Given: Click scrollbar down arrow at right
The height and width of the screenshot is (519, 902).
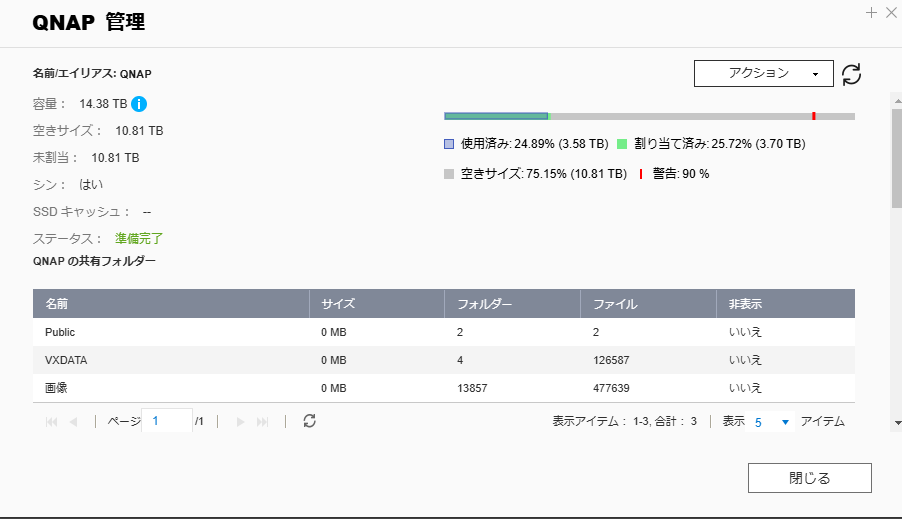Looking at the screenshot, I should [897, 423].
